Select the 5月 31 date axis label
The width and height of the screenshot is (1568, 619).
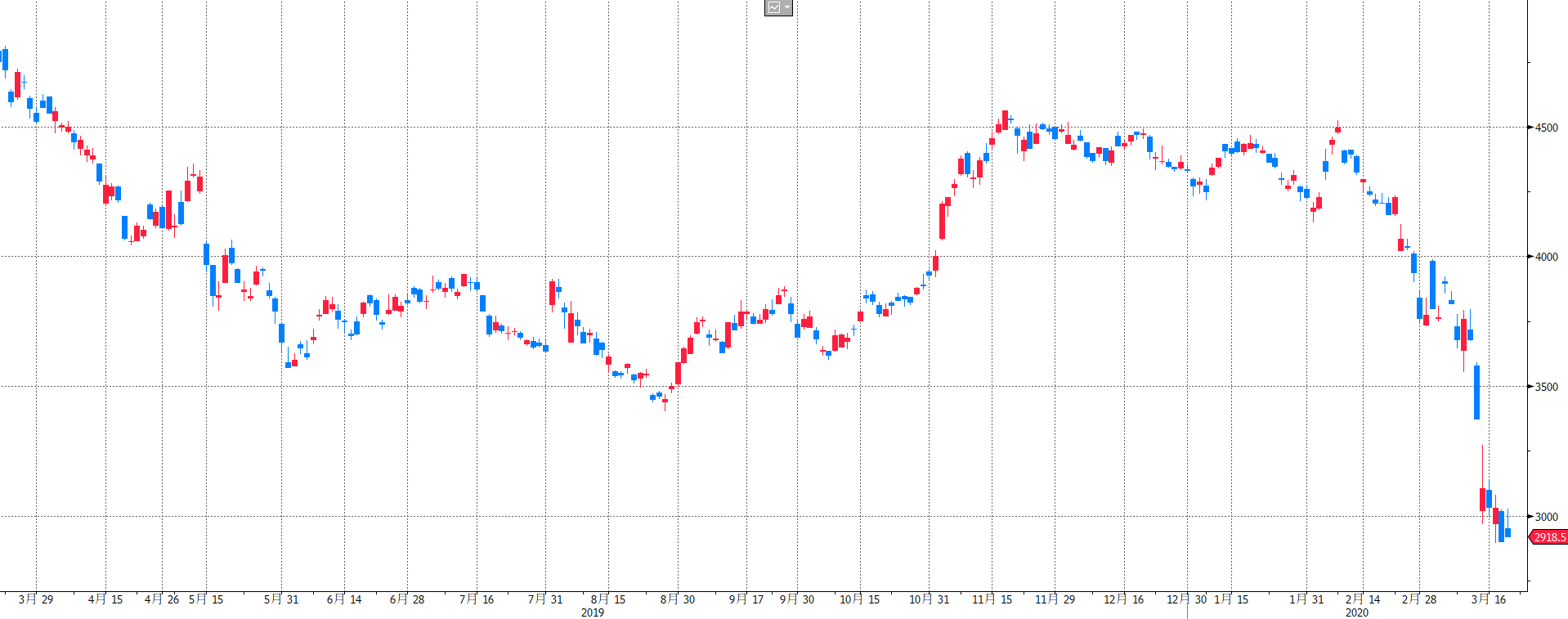pos(281,599)
